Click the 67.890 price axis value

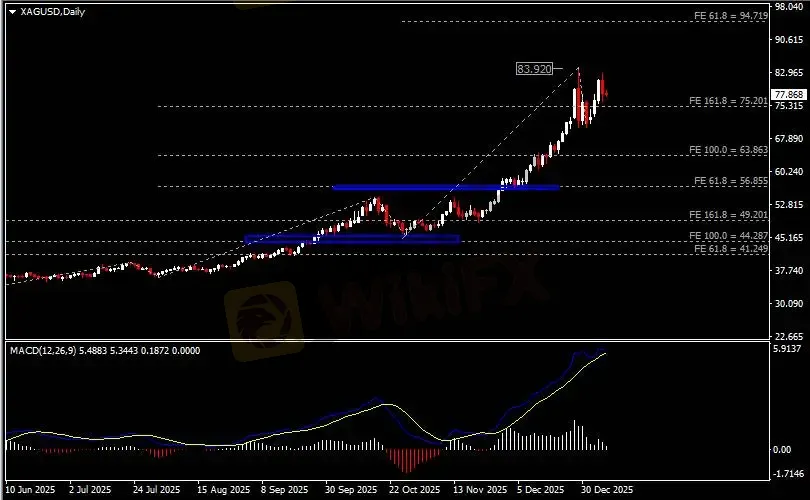click(x=788, y=139)
